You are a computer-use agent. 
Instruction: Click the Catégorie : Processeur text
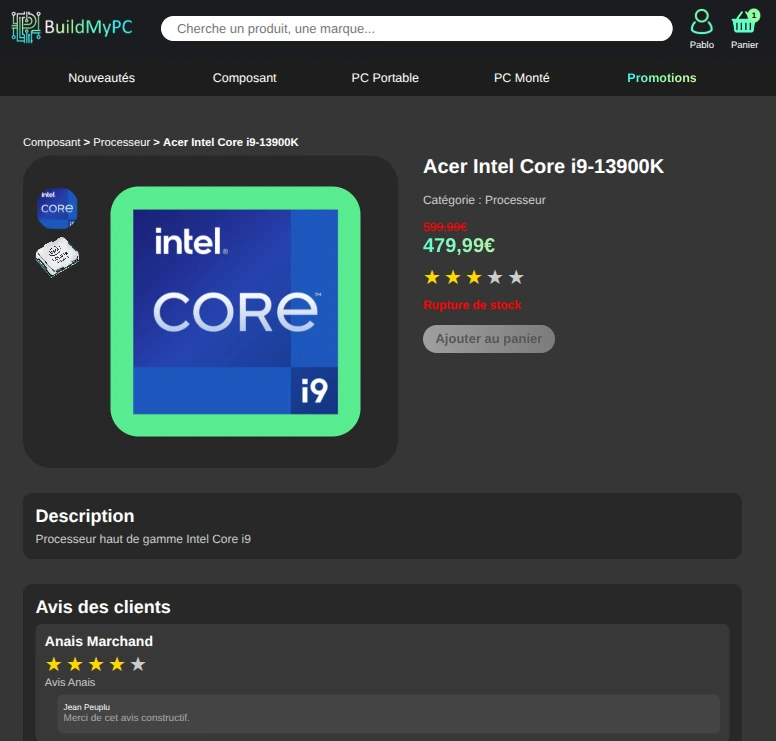[x=484, y=200]
